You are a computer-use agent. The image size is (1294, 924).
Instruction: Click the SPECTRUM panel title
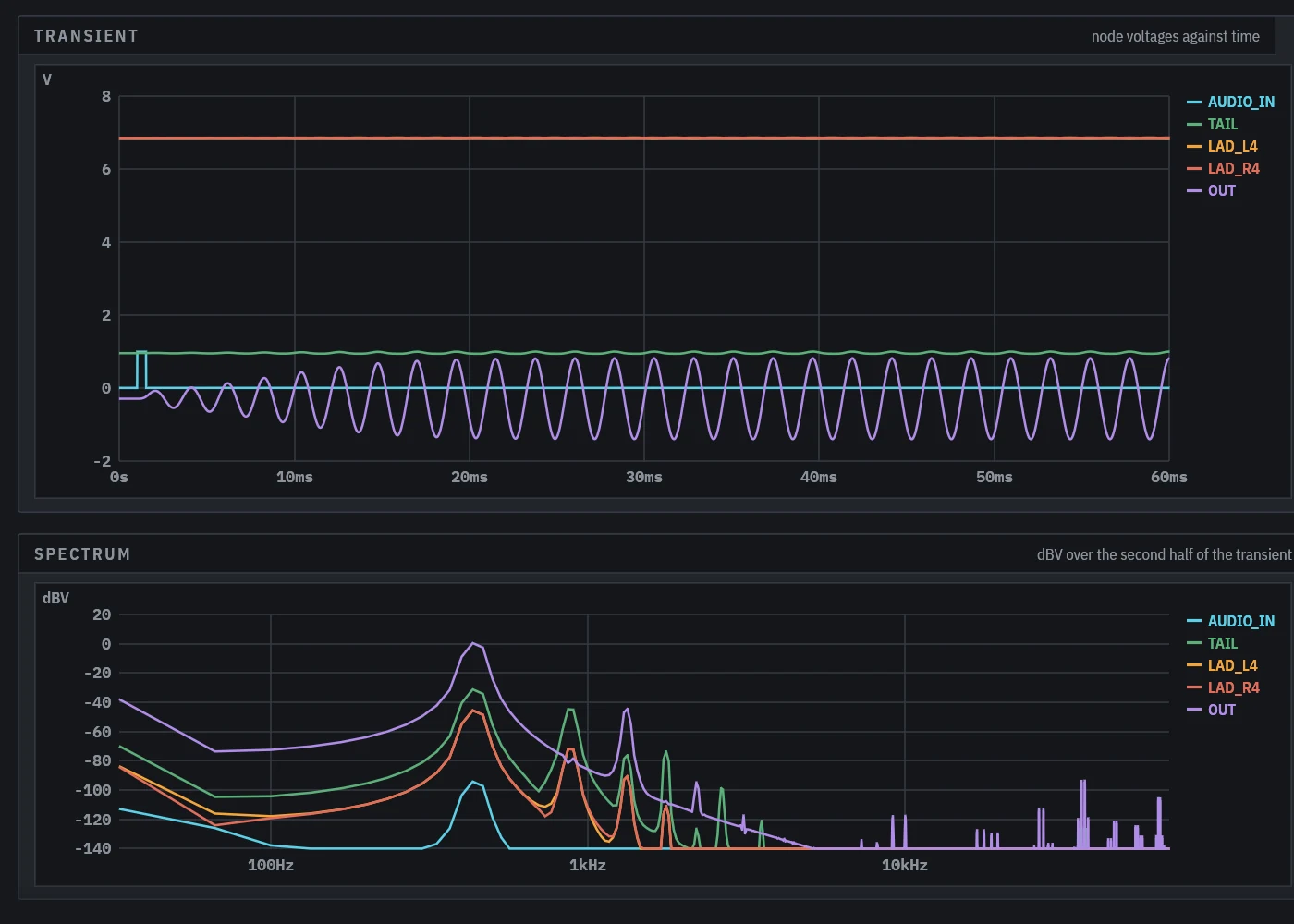click(x=82, y=554)
